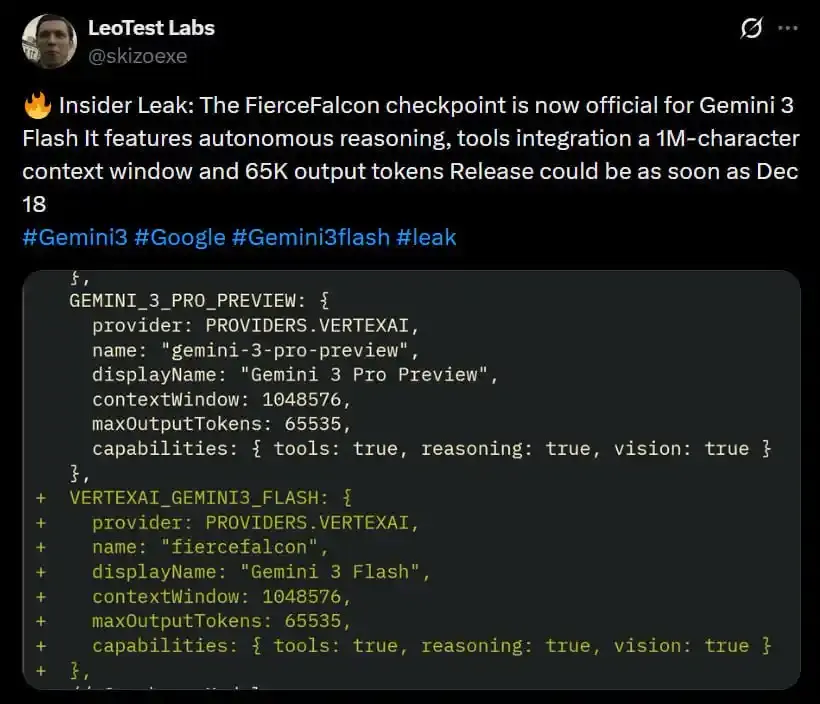
Task: Visit the @skizoexe handle link
Action: 137,56
